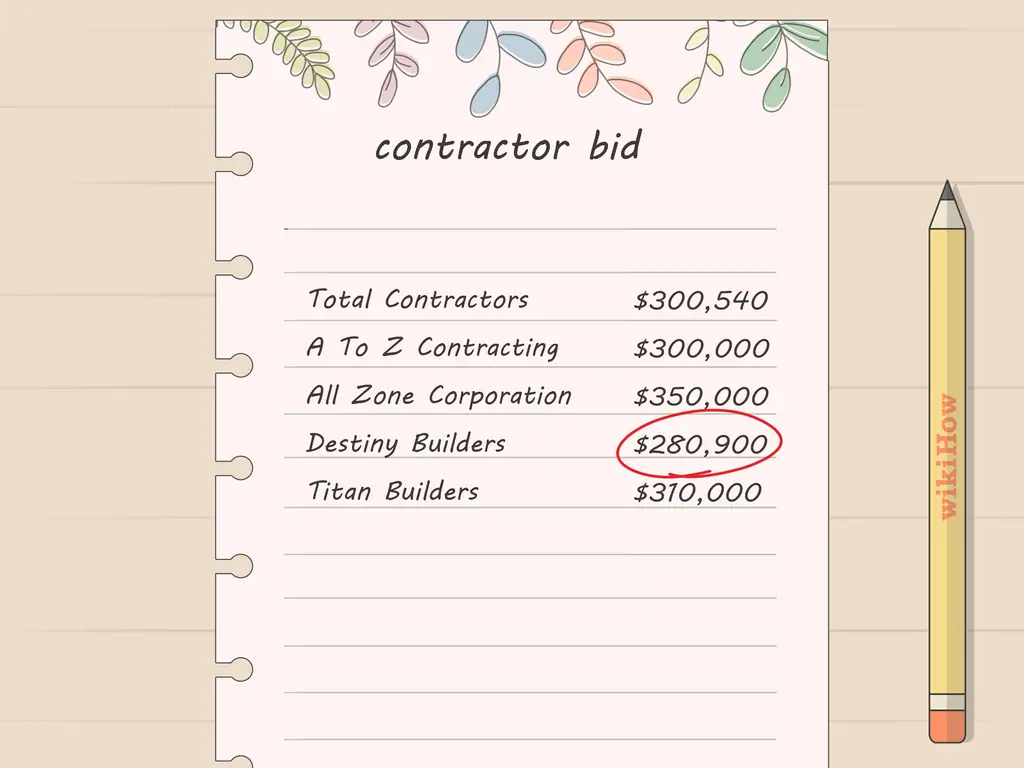Select the Destiny Builders label
The image size is (1024, 768).
[406, 443]
